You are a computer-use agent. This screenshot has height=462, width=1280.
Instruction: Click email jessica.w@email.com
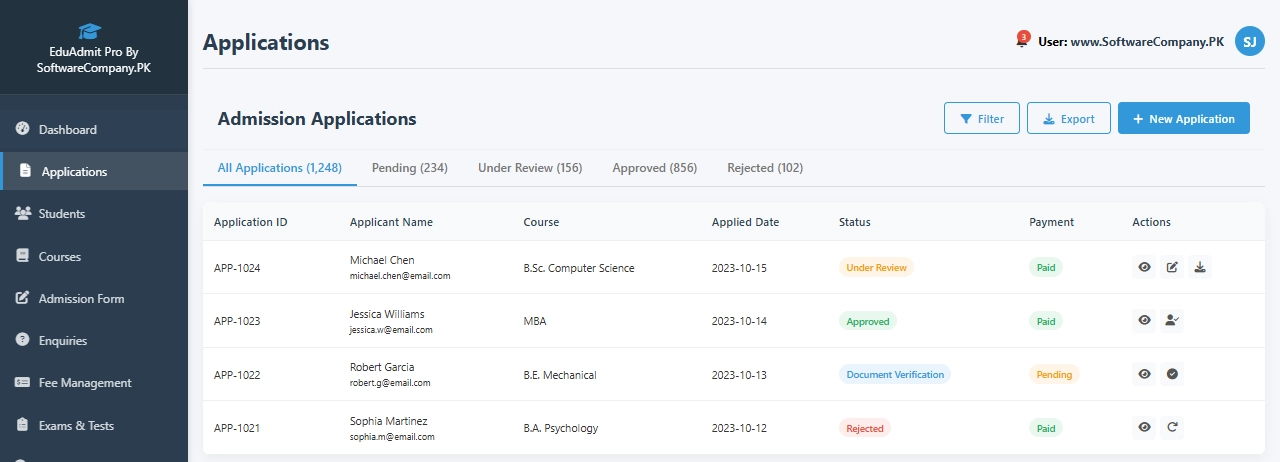tap(391, 329)
